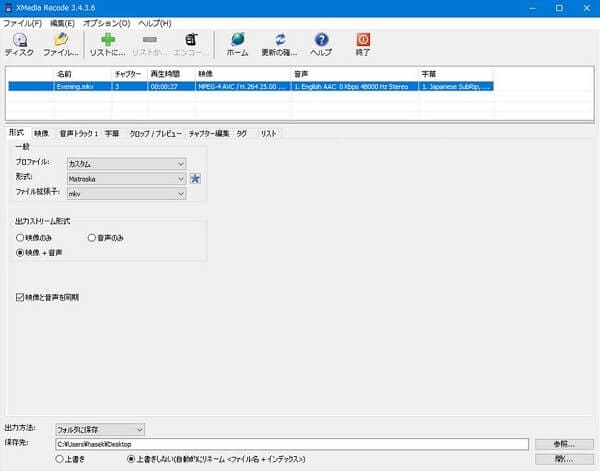Click the 00:00:27 duration cell

click(164, 86)
